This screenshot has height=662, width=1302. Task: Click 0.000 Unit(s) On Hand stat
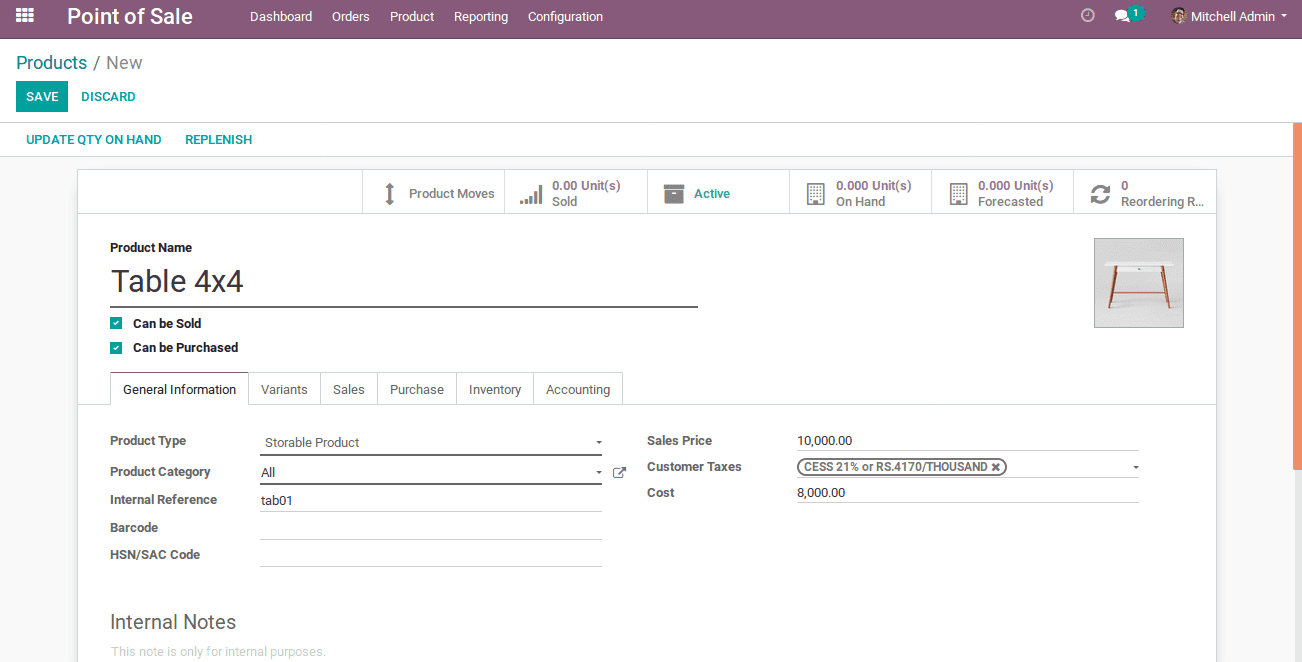tap(860, 192)
